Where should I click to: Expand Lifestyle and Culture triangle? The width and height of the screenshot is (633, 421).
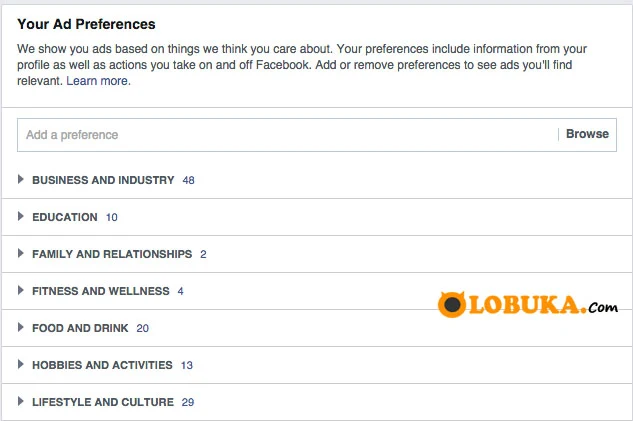pos(21,402)
